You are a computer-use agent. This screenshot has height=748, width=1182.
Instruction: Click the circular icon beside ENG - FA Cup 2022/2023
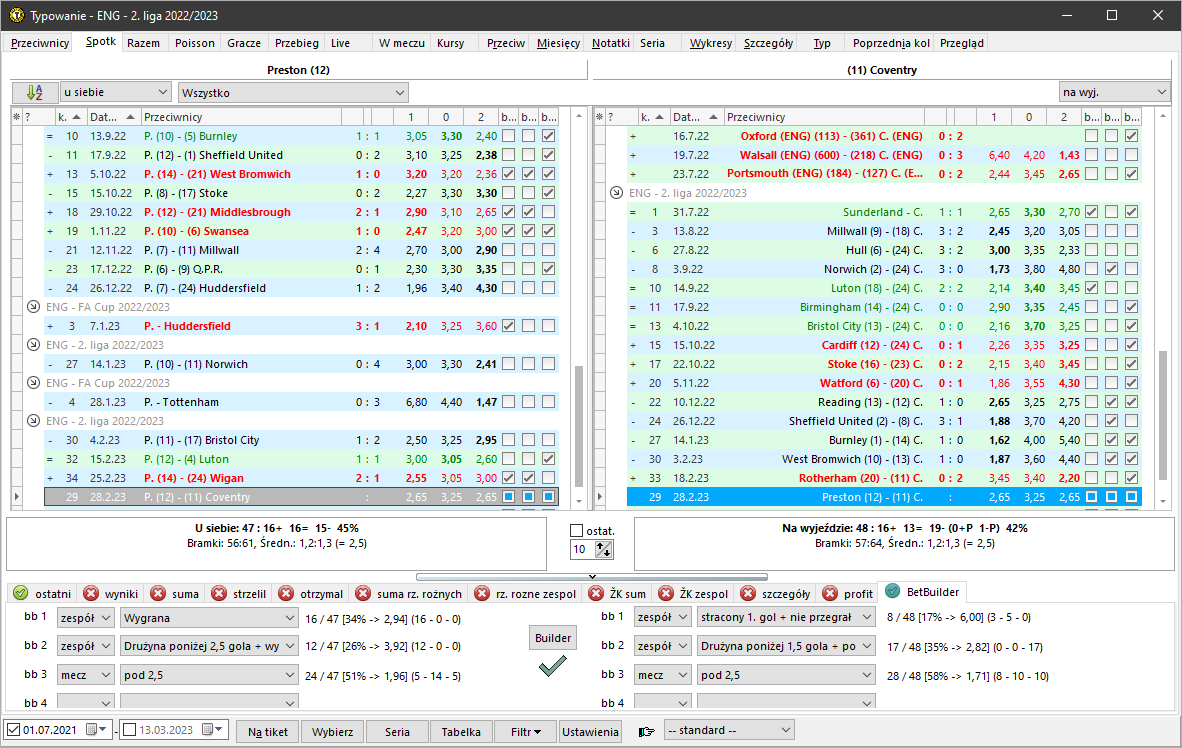pyautogui.click(x=30, y=307)
